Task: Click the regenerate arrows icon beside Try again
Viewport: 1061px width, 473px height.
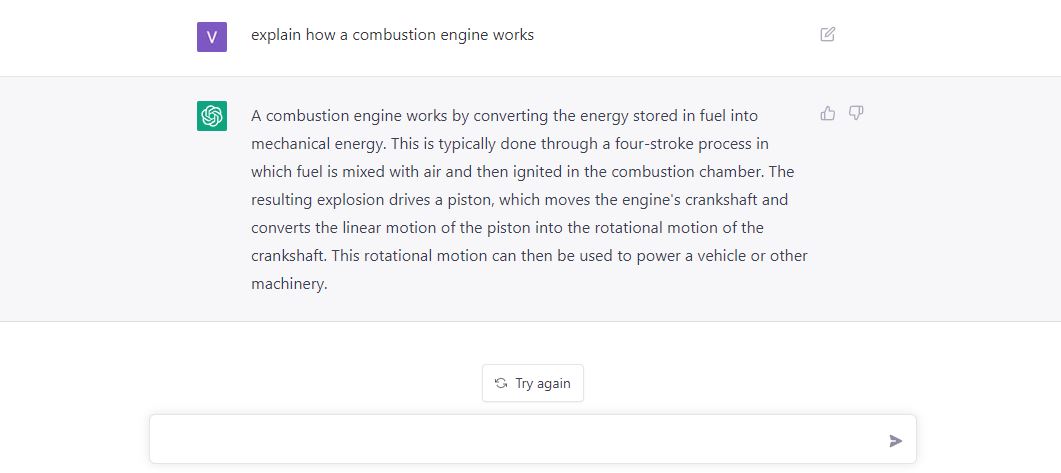Action: [x=501, y=383]
